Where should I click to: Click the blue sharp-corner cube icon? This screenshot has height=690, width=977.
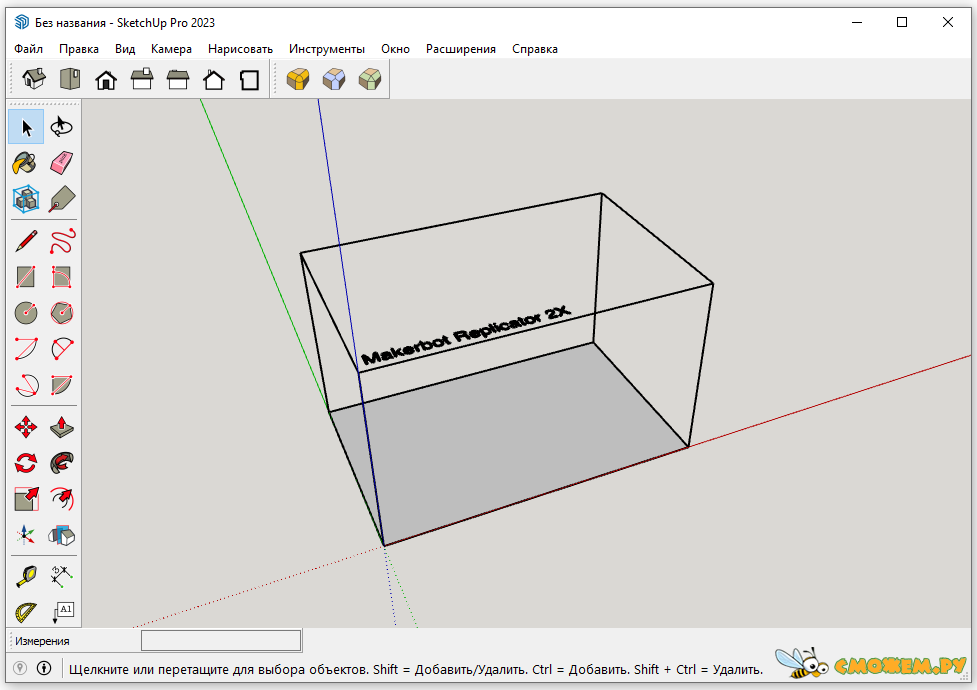tap(334, 79)
